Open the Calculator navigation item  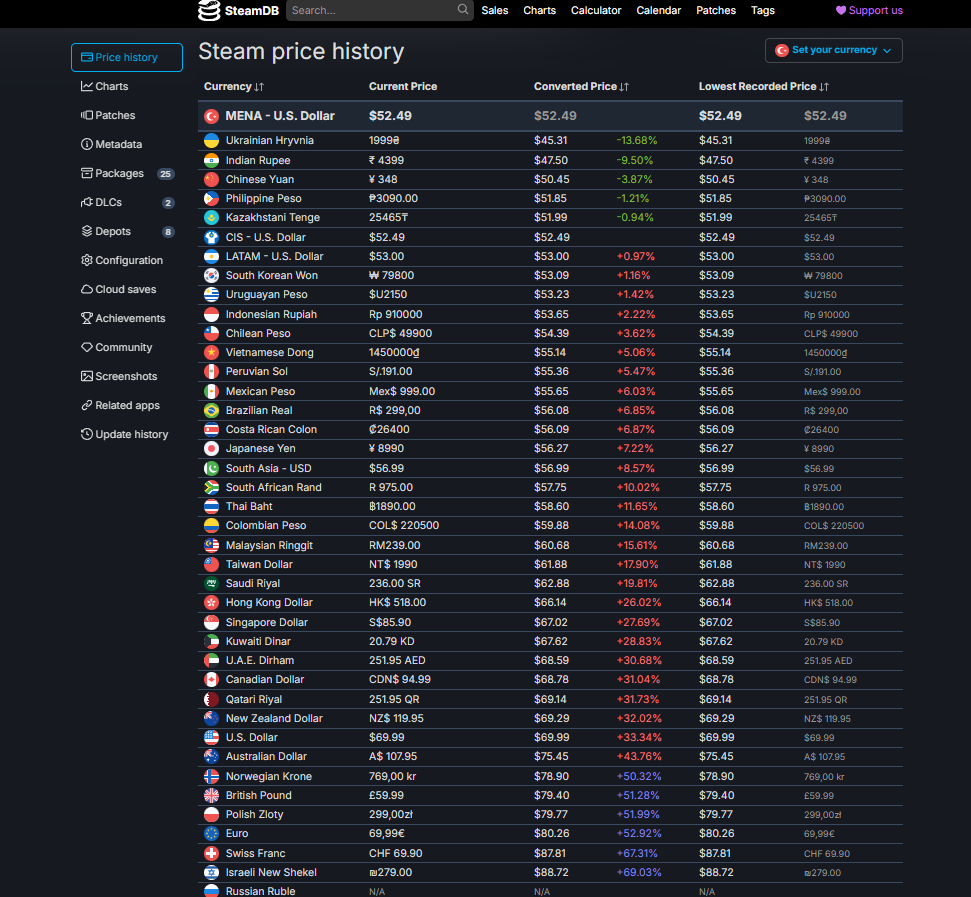coord(596,10)
